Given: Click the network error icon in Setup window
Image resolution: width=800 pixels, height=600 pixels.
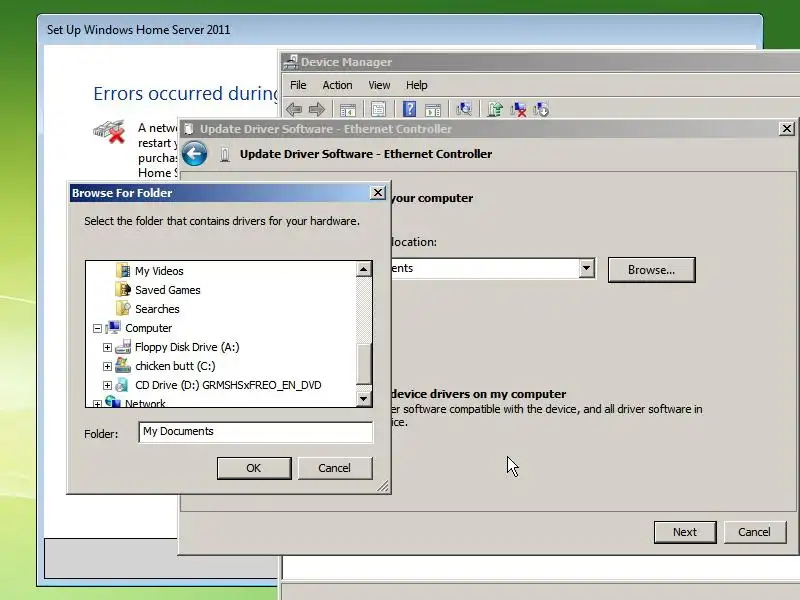Looking at the screenshot, I should point(110,131).
